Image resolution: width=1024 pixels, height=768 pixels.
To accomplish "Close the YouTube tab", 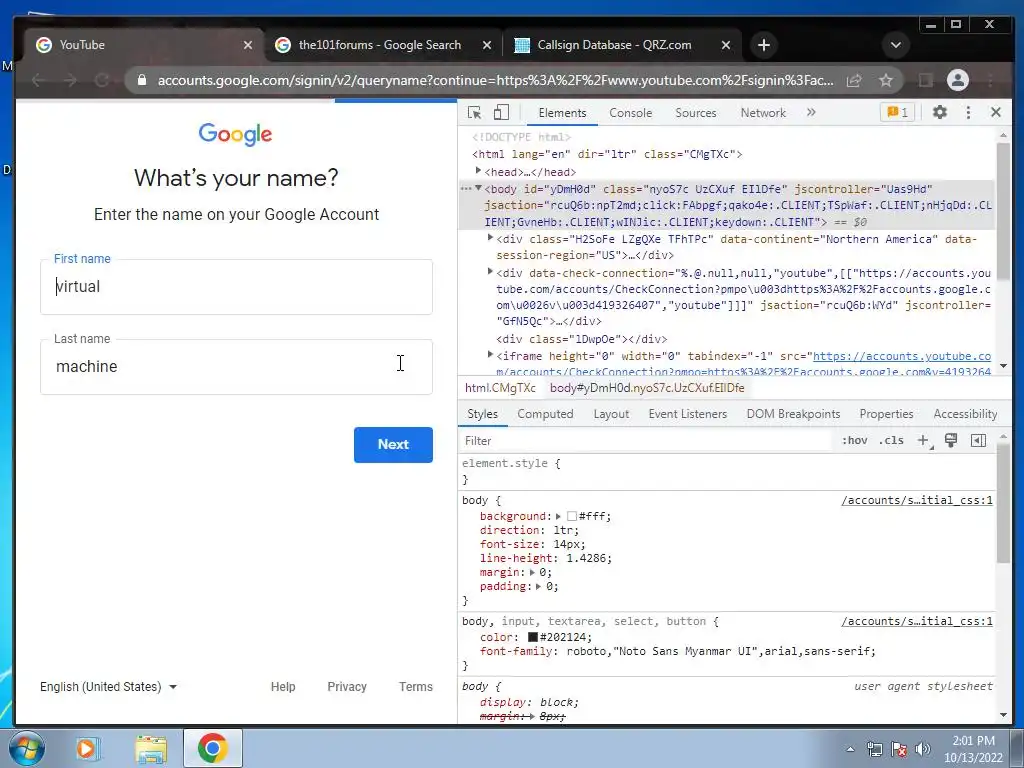I will click(x=248, y=45).
